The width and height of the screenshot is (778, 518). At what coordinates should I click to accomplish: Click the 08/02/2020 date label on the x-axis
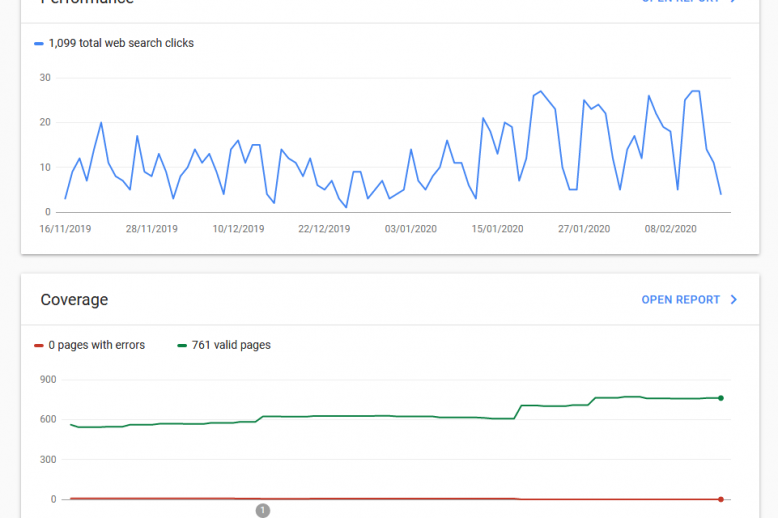pyautogui.click(x=670, y=229)
